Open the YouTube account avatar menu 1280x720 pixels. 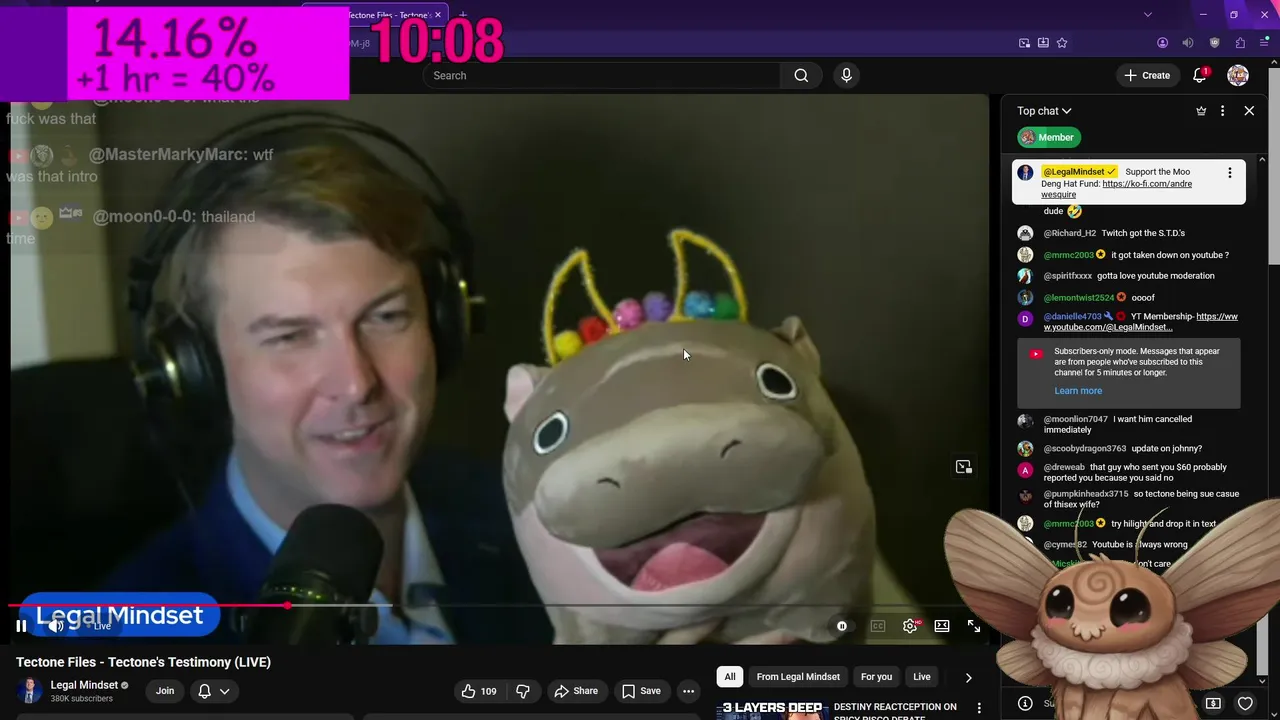click(x=1238, y=76)
